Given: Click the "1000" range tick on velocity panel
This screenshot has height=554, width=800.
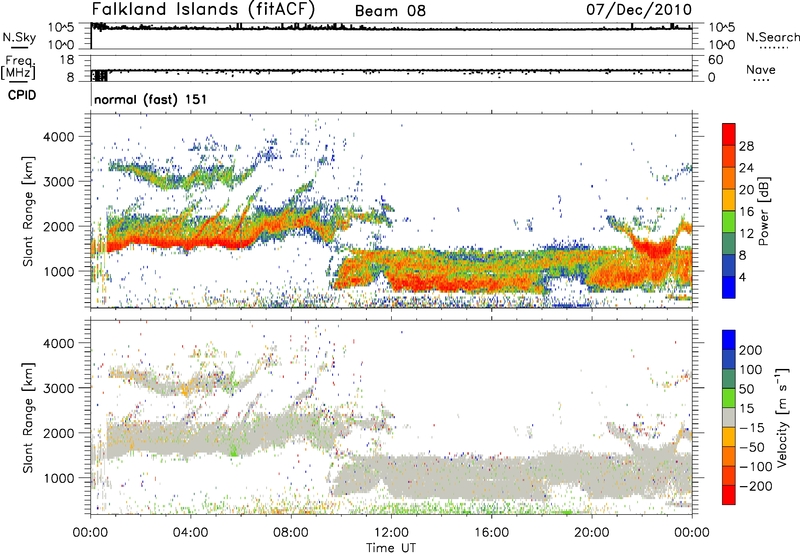Looking at the screenshot, I should click(x=59, y=478).
